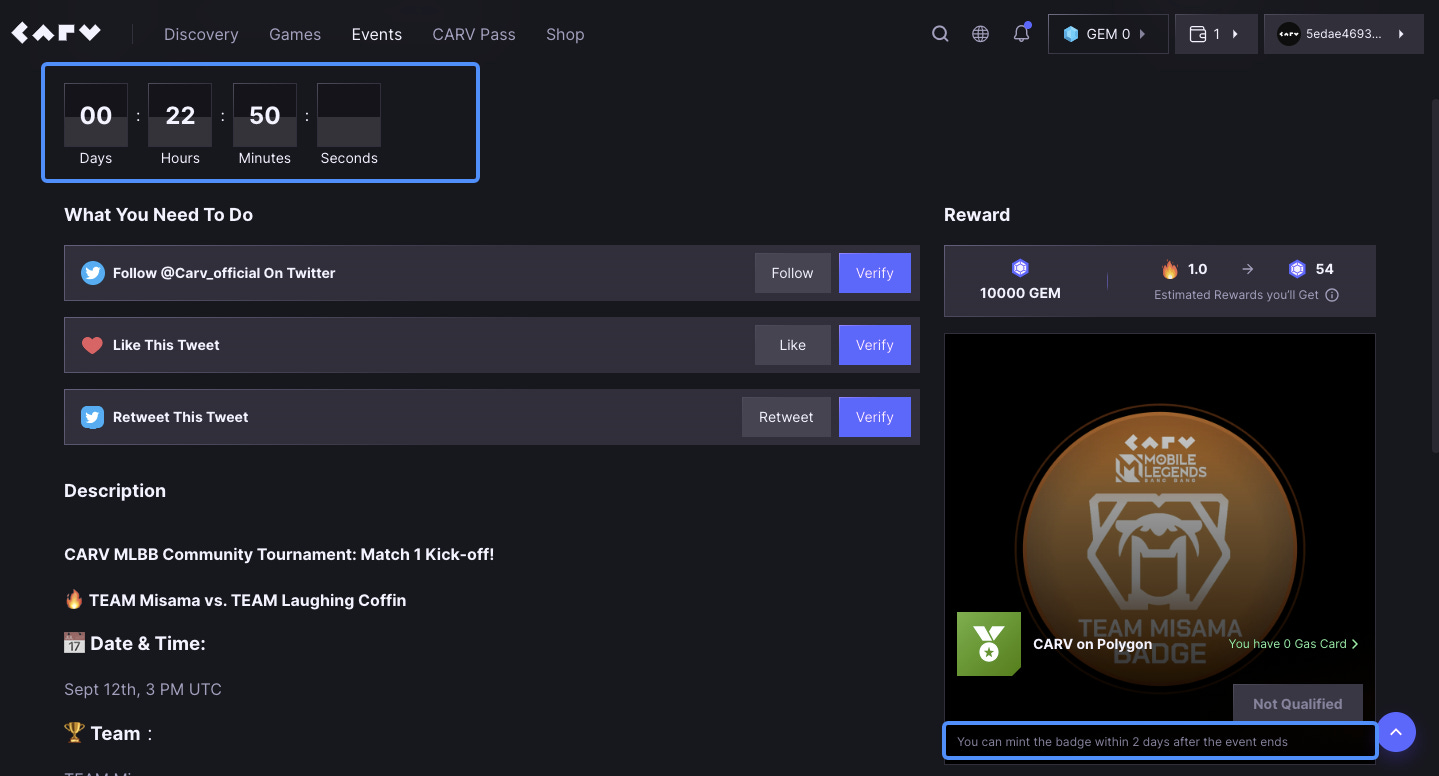This screenshot has height=776, width=1439.
Task: Click the GEM crystal icon in header
Action: click(x=1071, y=34)
